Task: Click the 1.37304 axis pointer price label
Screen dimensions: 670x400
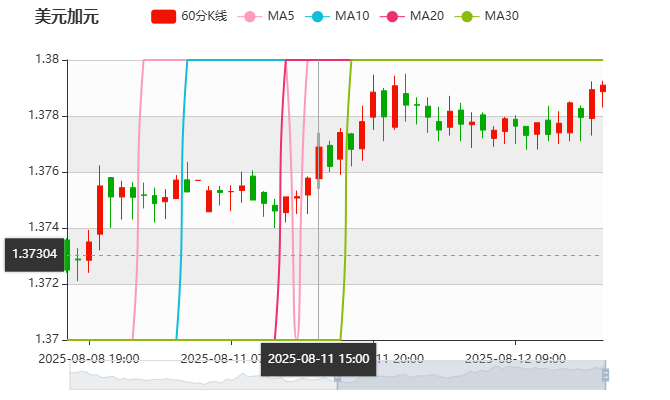Action: pos(34,255)
